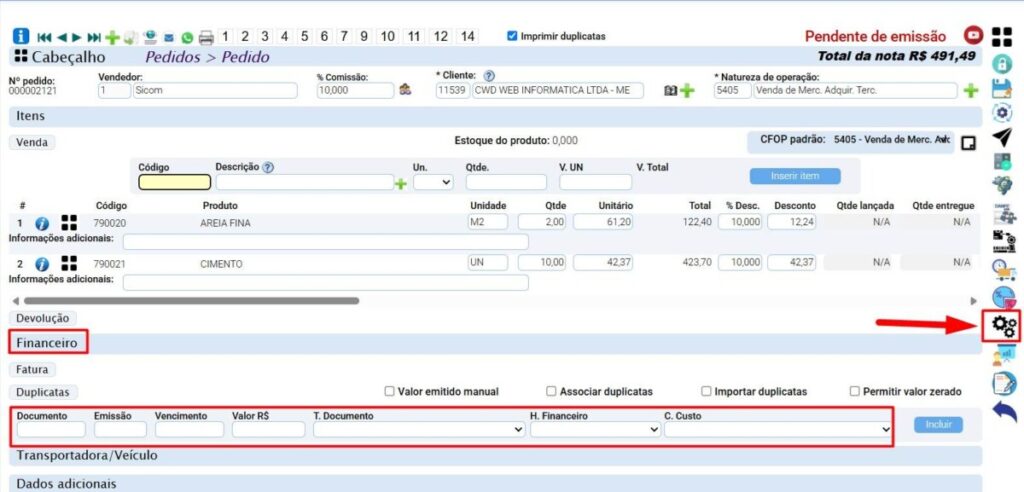Open the H. Financeiro dropdown
The width and height of the screenshot is (1024, 492).
pyautogui.click(x=595, y=429)
